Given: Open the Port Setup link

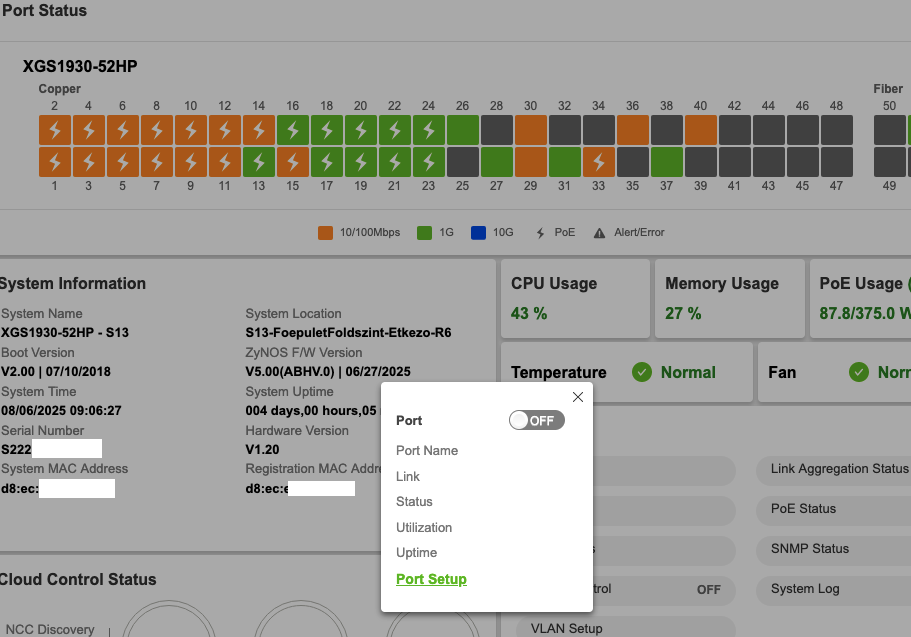Looking at the screenshot, I should (431, 579).
